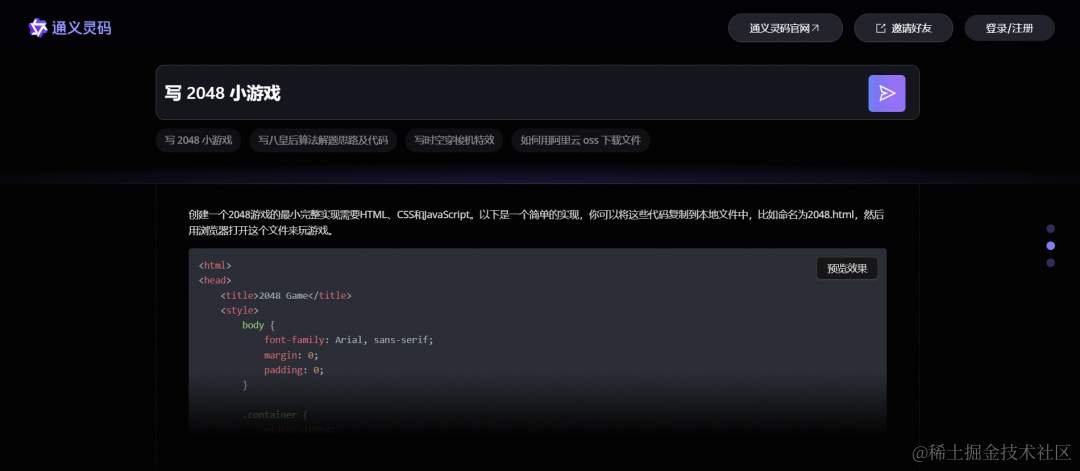Select the highlighted middle page dot

[x=1050, y=246]
